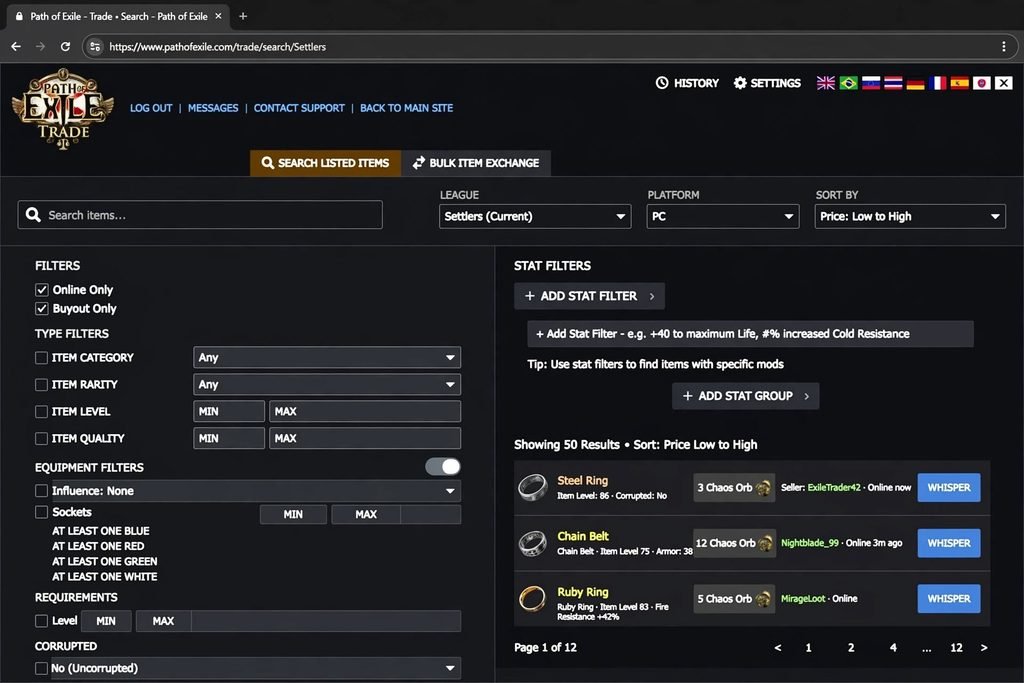Screen dimensions: 1024x683
Task: Go to next results page arrow
Action: click(984, 648)
